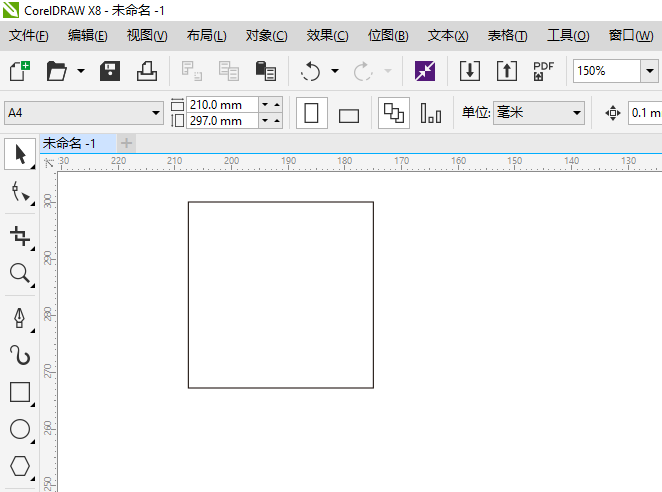Click the 150% zoom level field
This screenshot has height=492, width=662.
(x=607, y=71)
